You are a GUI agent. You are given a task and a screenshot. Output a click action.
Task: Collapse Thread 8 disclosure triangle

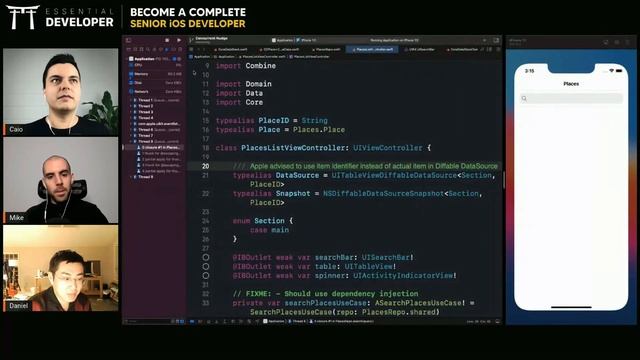point(131,141)
